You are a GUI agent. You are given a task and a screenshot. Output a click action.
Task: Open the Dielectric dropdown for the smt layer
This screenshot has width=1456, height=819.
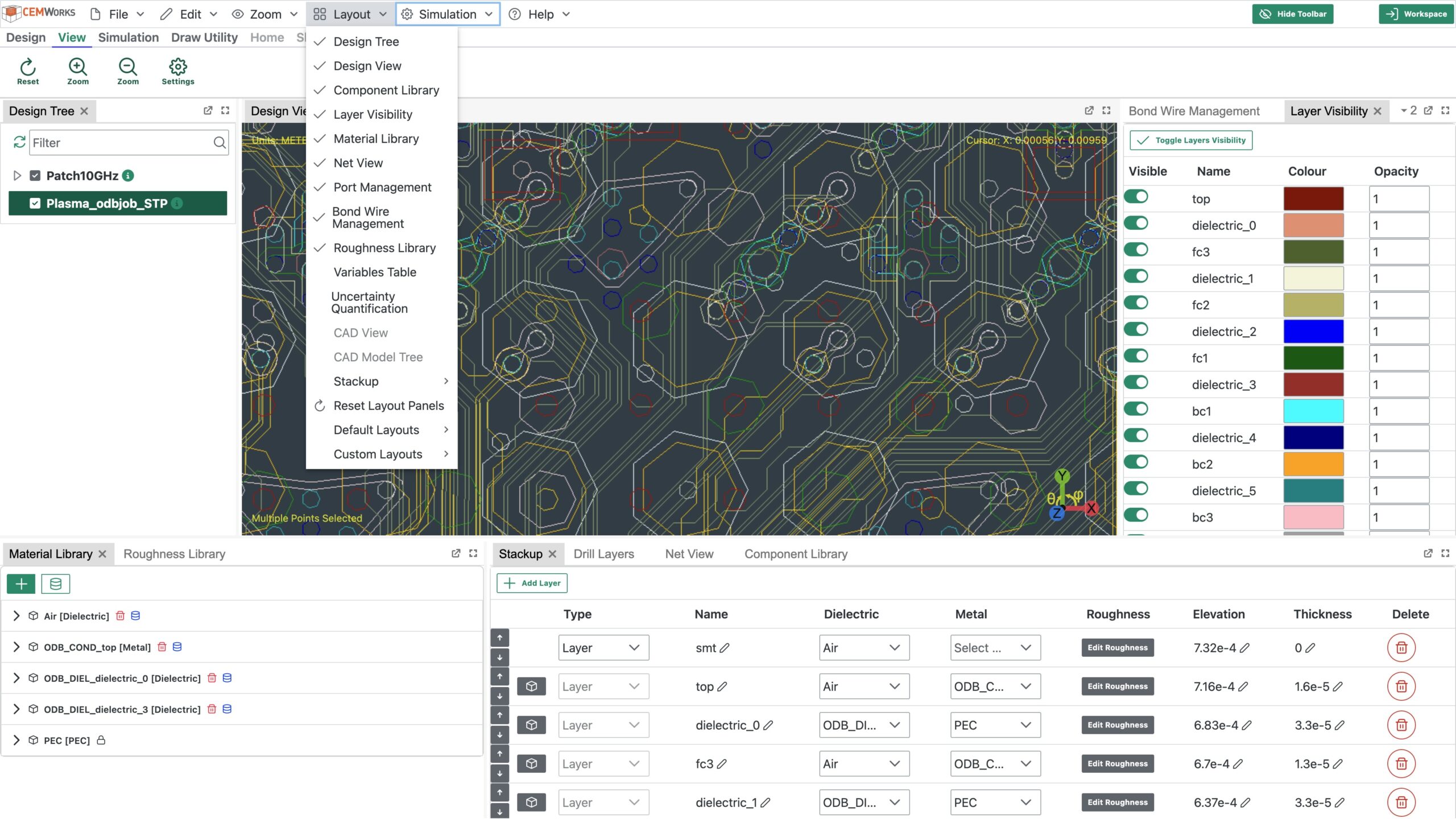863,648
